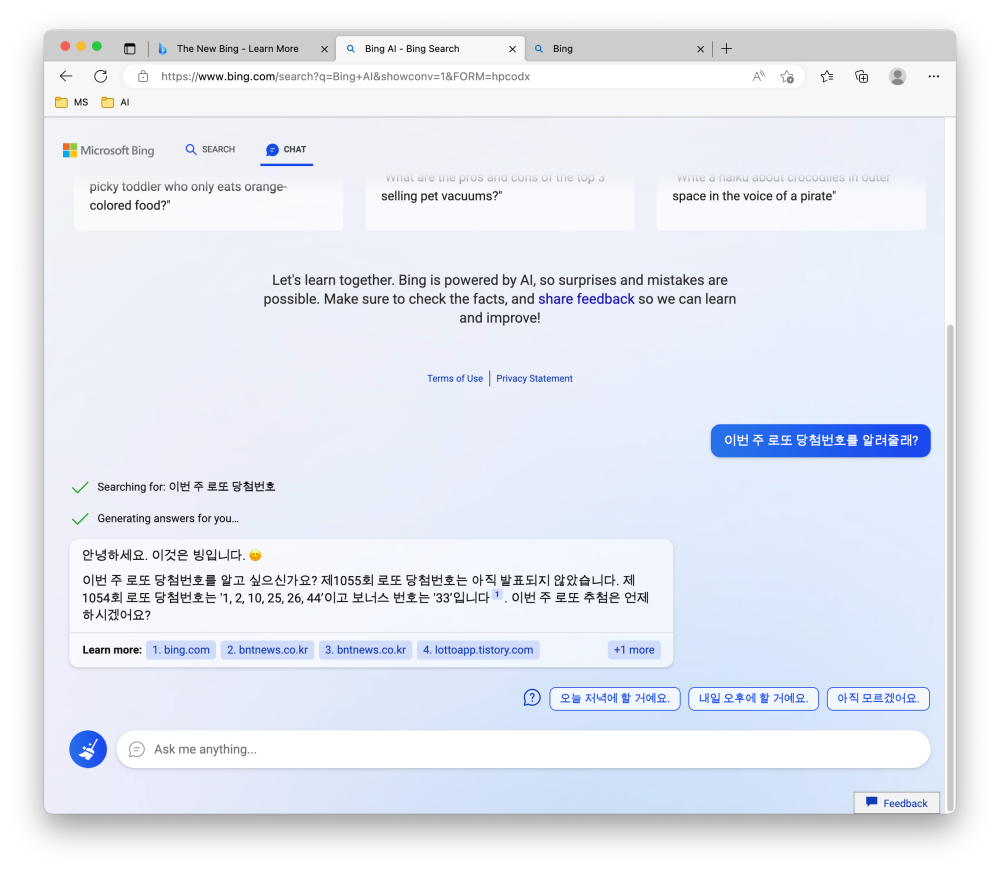The width and height of the screenshot is (1000, 872).
Task: Click the page vertical scrollbar
Action: 950,568
